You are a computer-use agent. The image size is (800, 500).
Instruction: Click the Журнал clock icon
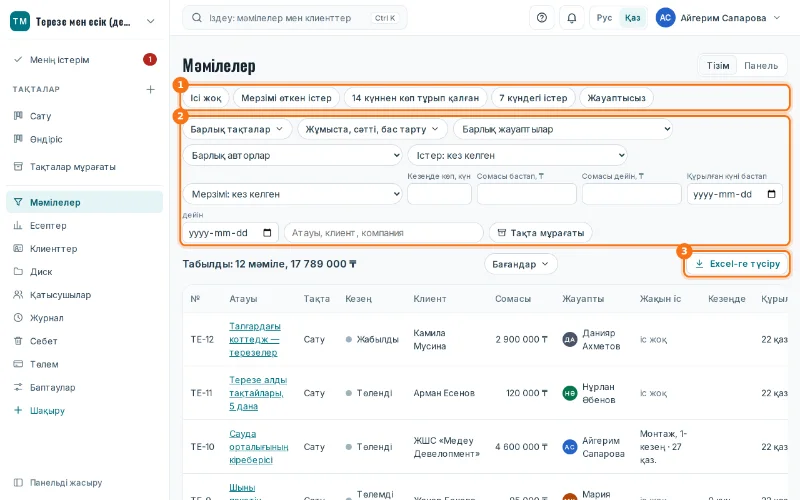click(x=18, y=317)
